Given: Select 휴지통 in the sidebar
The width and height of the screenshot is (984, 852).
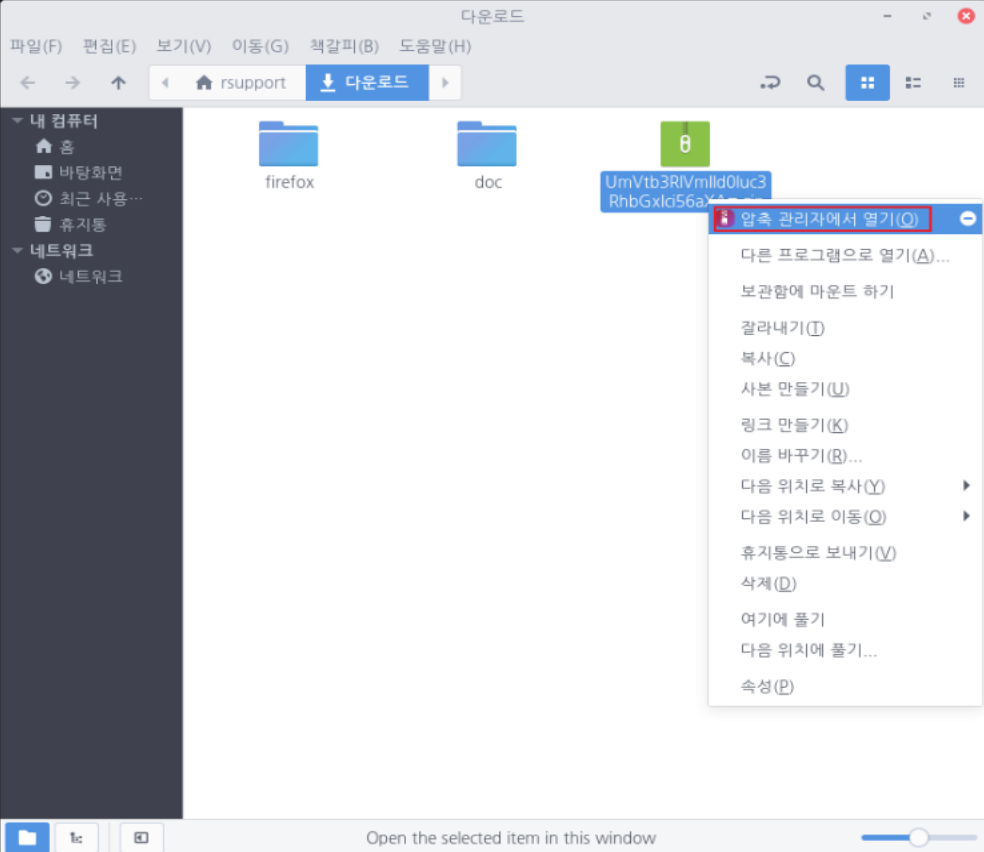Looking at the screenshot, I should pyautogui.click(x=82, y=225).
